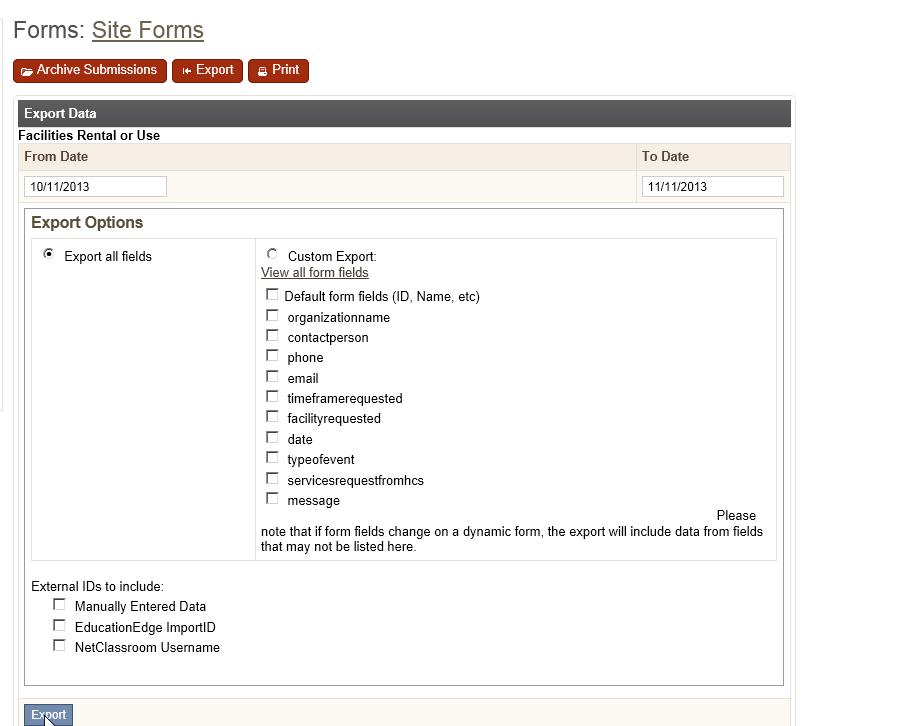Check the phone field checkbox
The width and height of the screenshot is (913, 726).
[272, 355]
